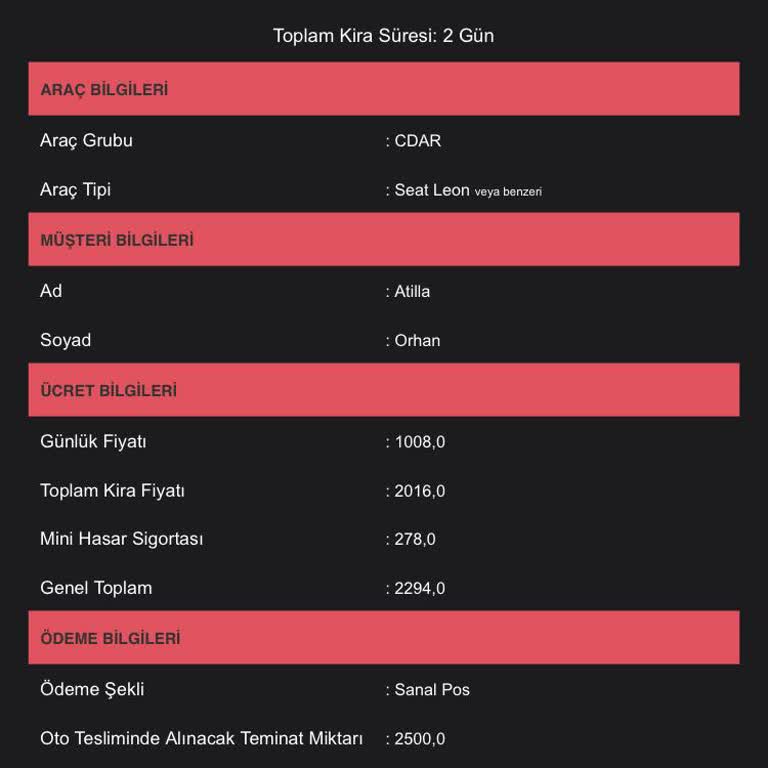Select the daily price value 1008,0

pyautogui.click(x=420, y=442)
